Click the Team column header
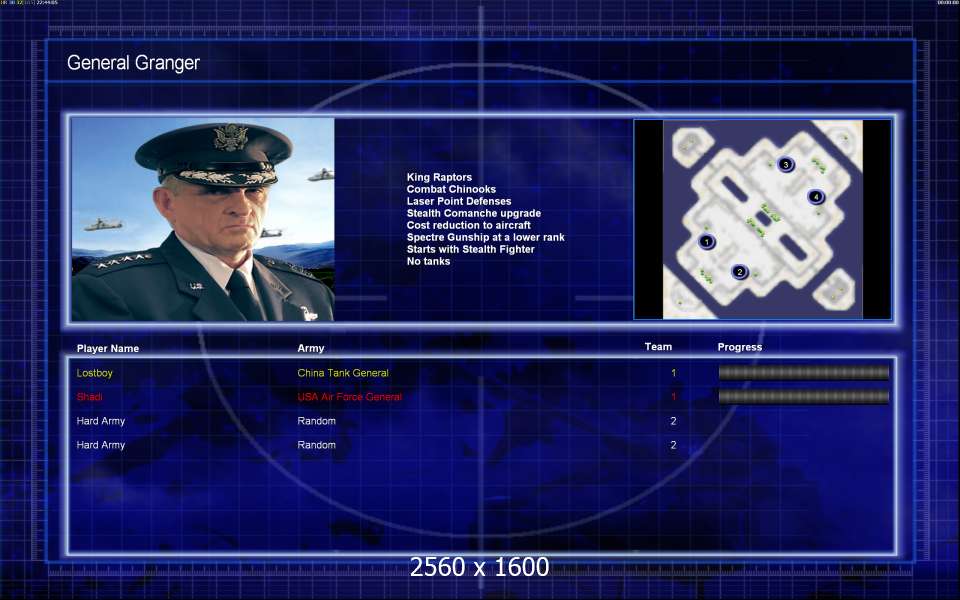The width and height of the screenshot is (960, 600). point(658,347)
